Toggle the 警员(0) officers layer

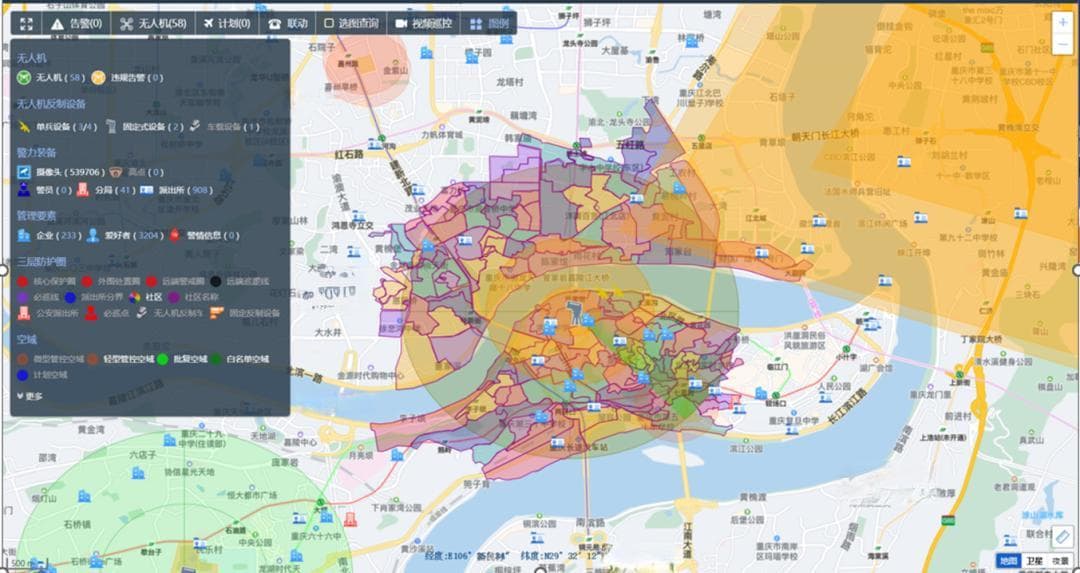click(45, 189)
